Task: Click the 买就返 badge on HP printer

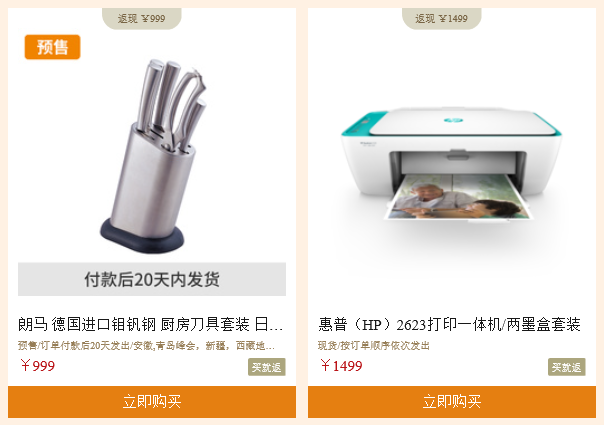Action: [567, 367]
